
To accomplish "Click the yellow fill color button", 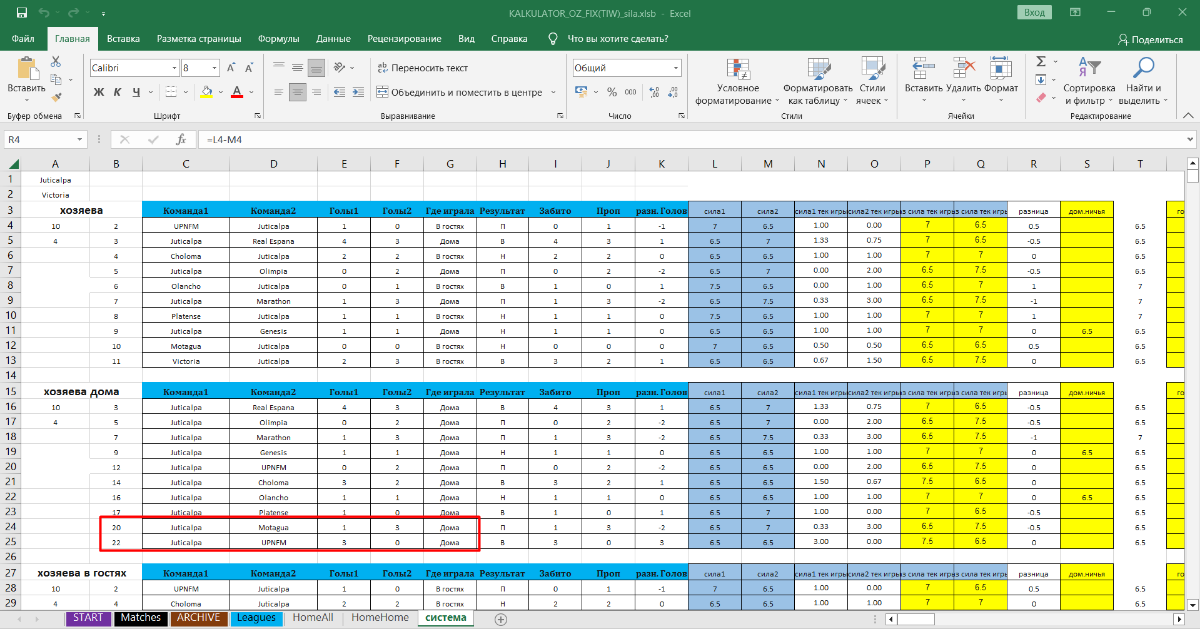I will (206, 92).
